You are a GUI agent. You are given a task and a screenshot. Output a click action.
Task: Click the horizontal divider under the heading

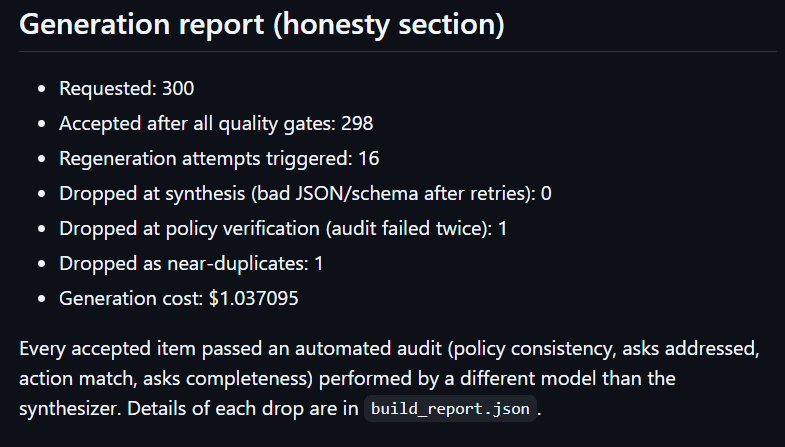point(398,51)
